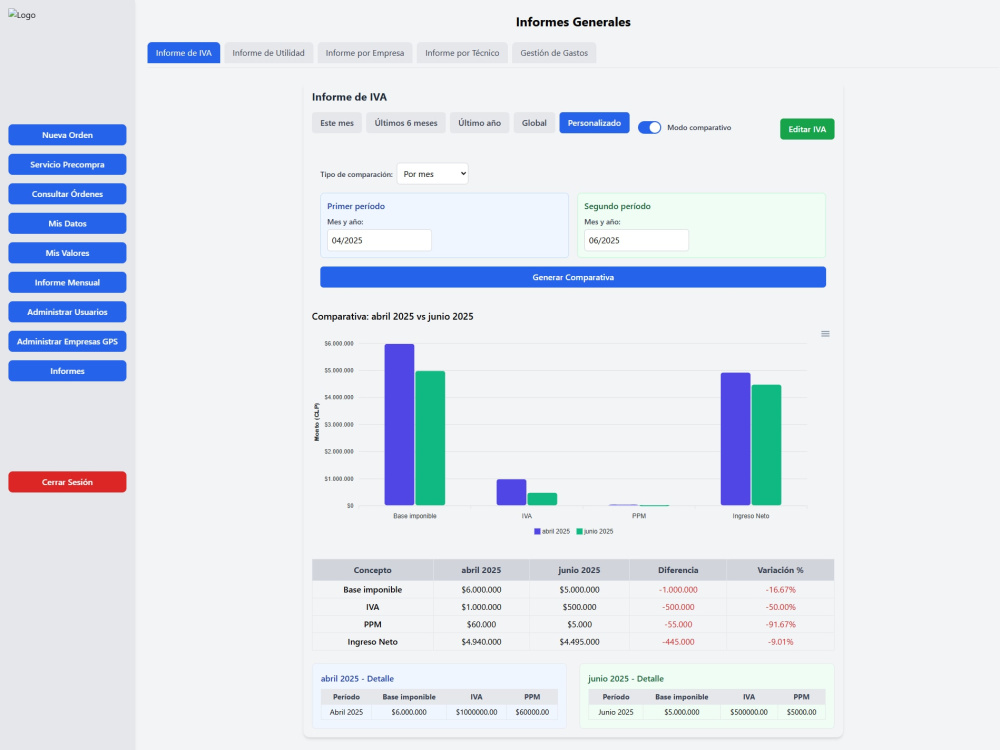Focus the Segundo período month field
The image size is (1000, 750).
point(636,240)
